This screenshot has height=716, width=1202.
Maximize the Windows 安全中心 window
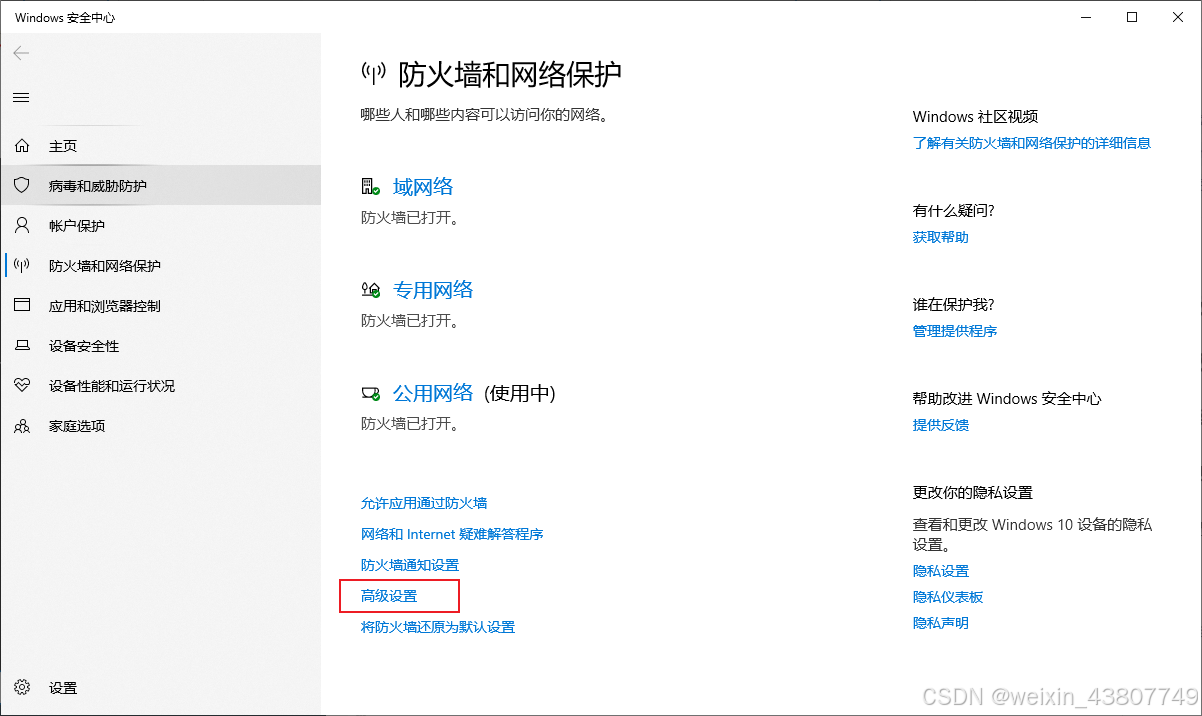pos(1132,17)
